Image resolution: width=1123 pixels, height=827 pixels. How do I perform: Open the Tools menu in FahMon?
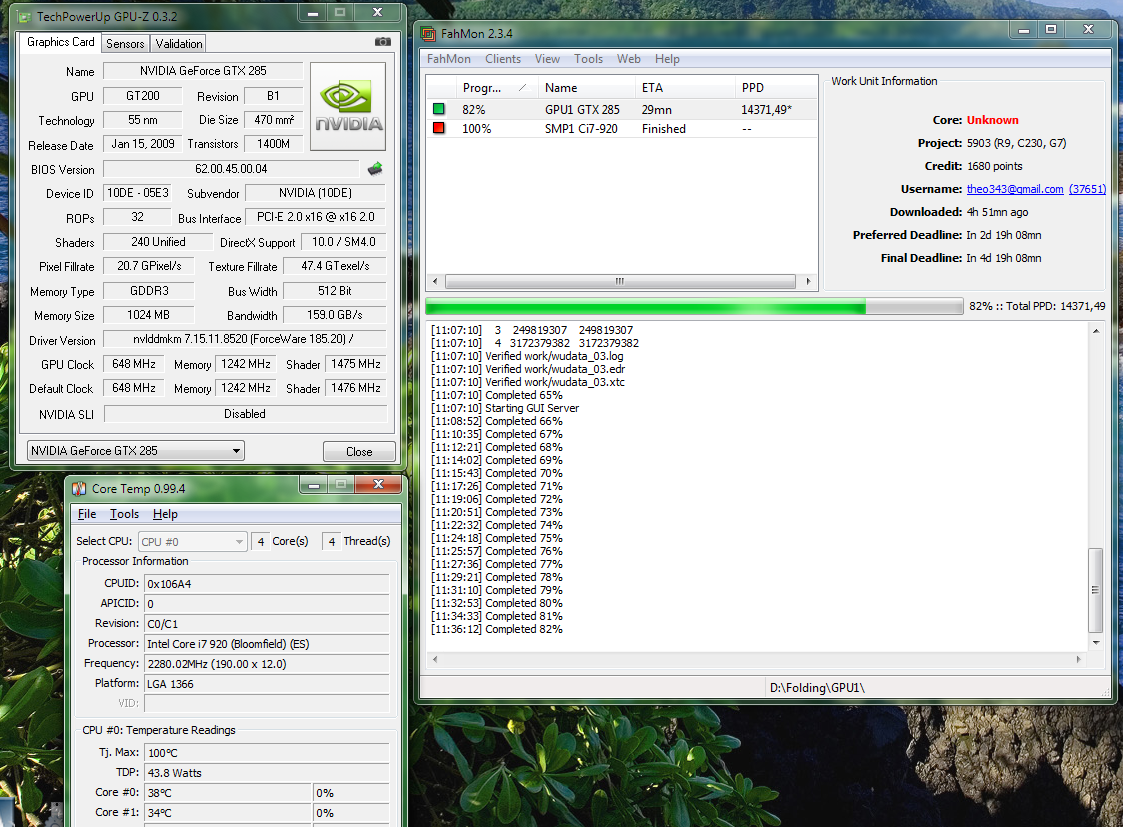tap(588, 59)
